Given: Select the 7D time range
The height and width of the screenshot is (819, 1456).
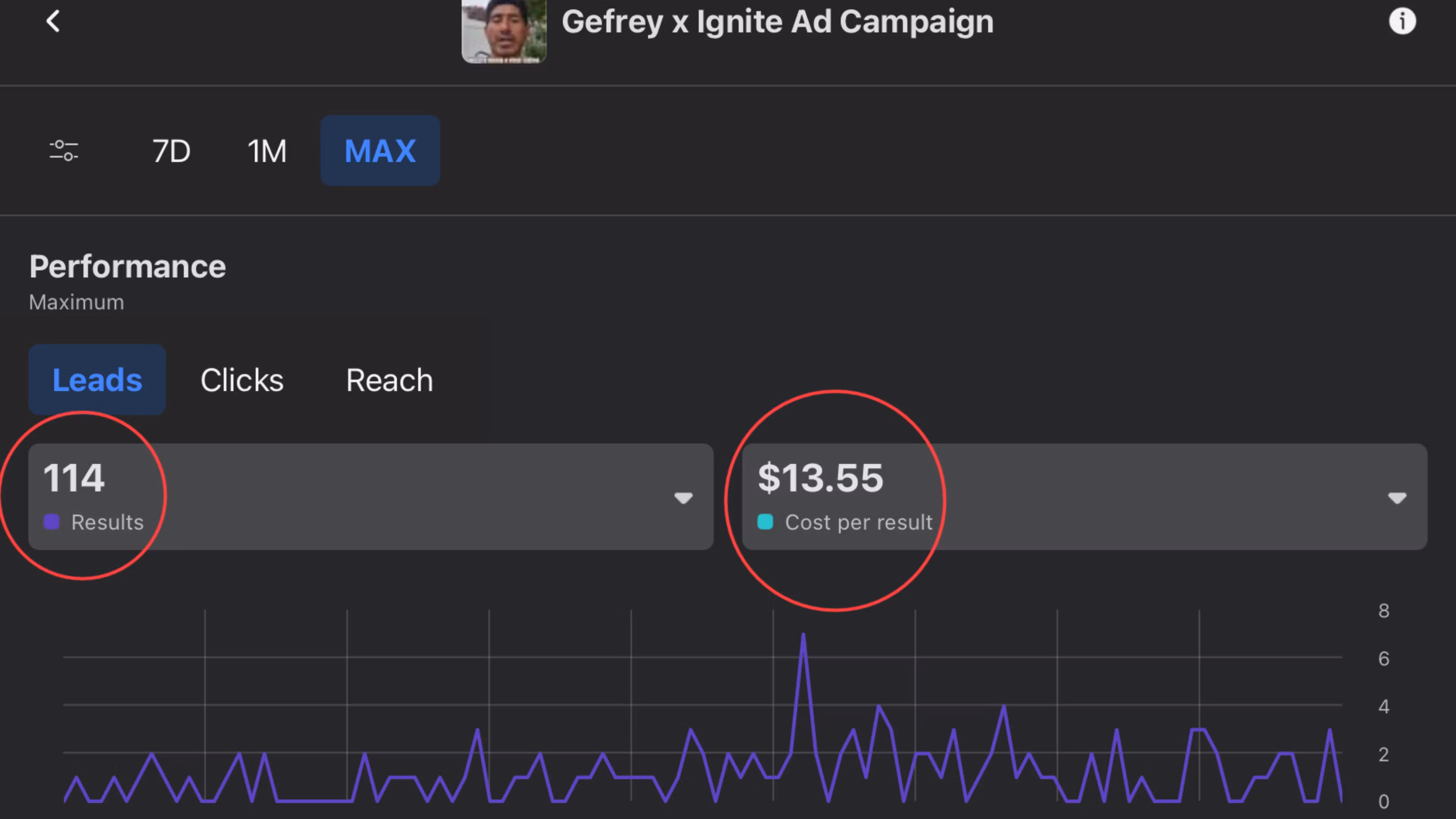Looking at the screenshot, I should coord(171,151).
